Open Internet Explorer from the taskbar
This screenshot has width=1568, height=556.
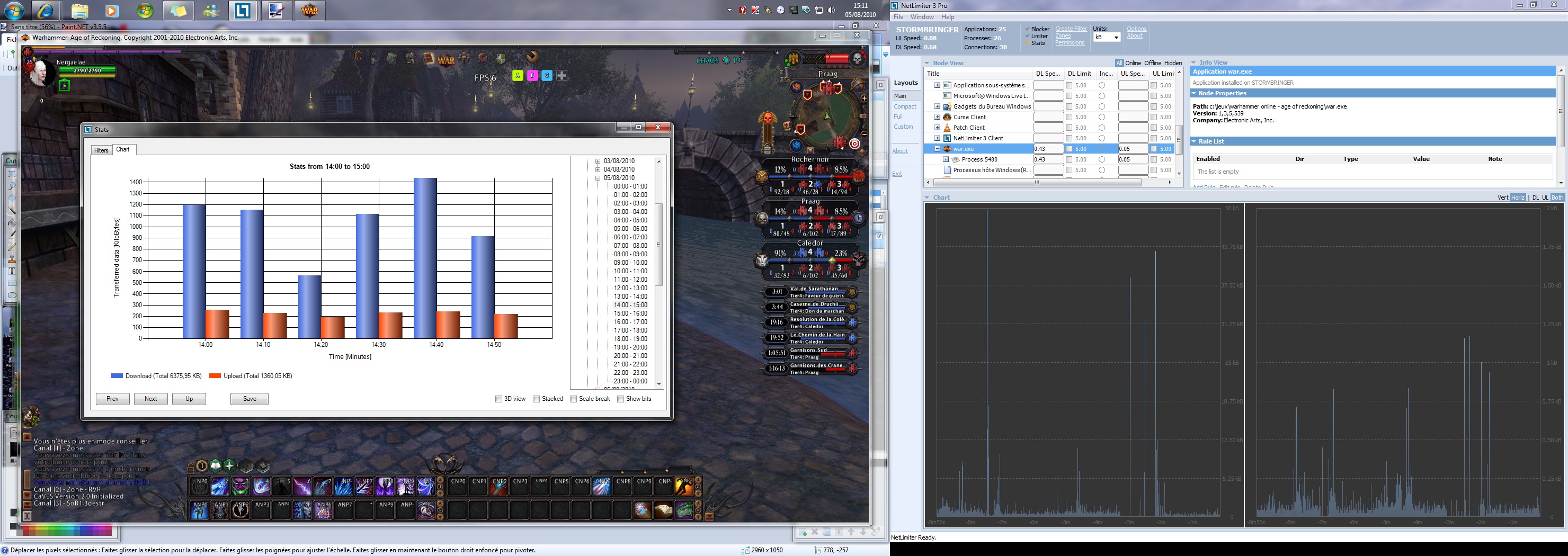coord(46,11)
